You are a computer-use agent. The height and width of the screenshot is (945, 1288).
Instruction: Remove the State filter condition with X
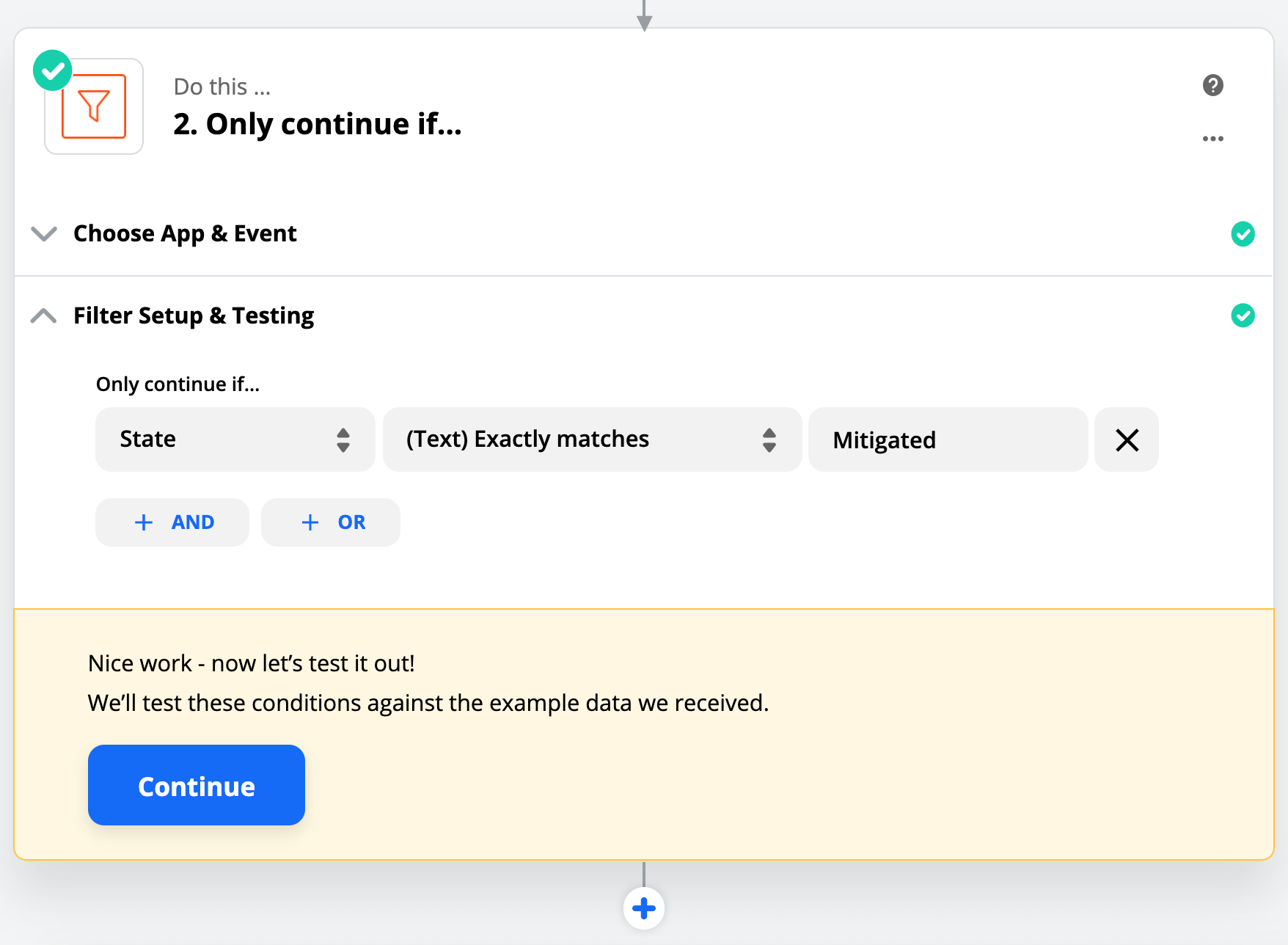coord(1127,439)
